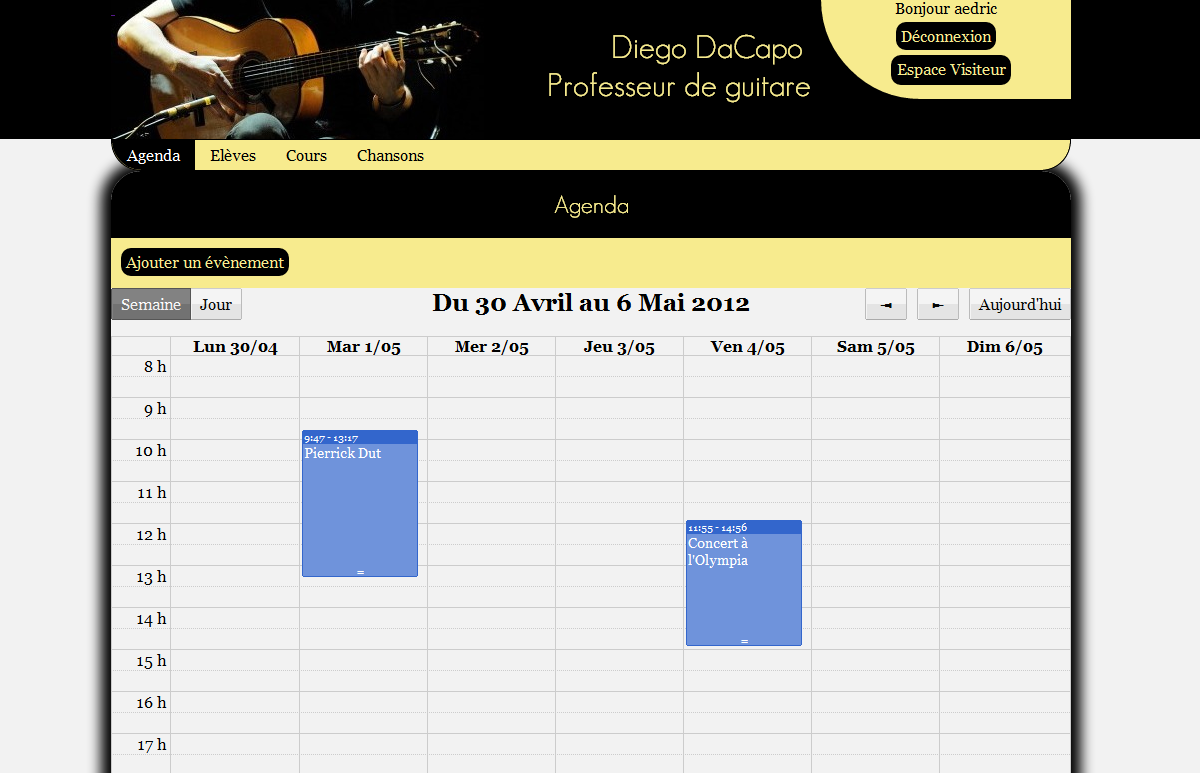Switch calendar to Semaine view
1200x773 pixels.
coord(150,305)
